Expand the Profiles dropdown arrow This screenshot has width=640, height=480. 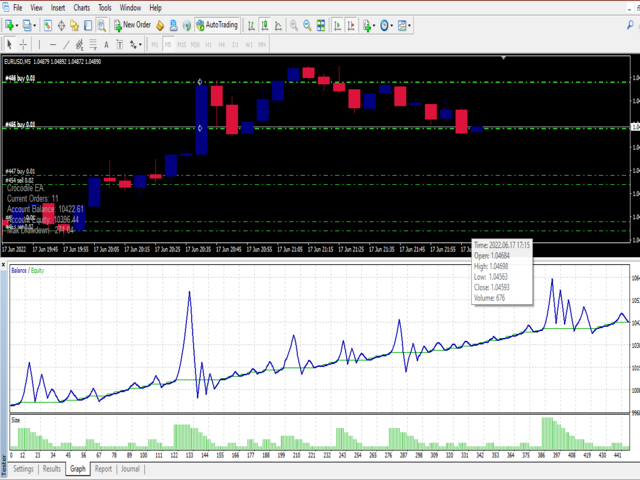34,26
